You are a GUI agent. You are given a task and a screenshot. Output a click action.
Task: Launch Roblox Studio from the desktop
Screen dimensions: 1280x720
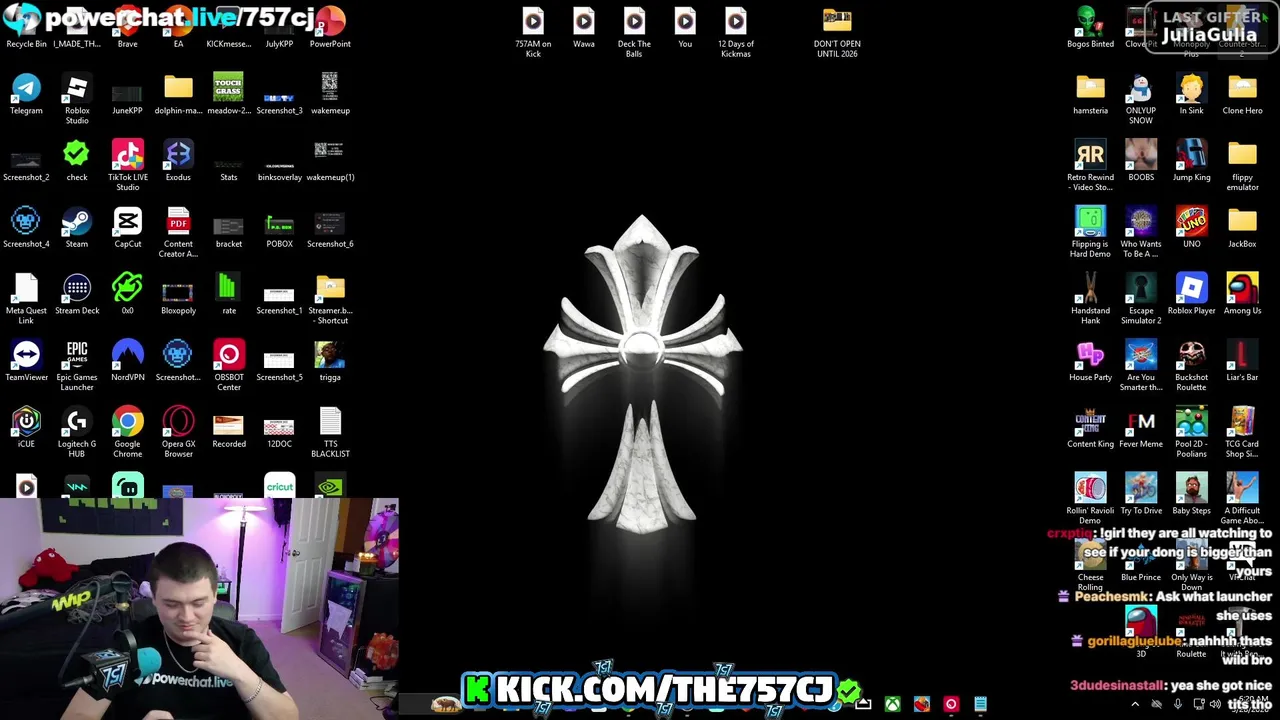pos(77,98)
